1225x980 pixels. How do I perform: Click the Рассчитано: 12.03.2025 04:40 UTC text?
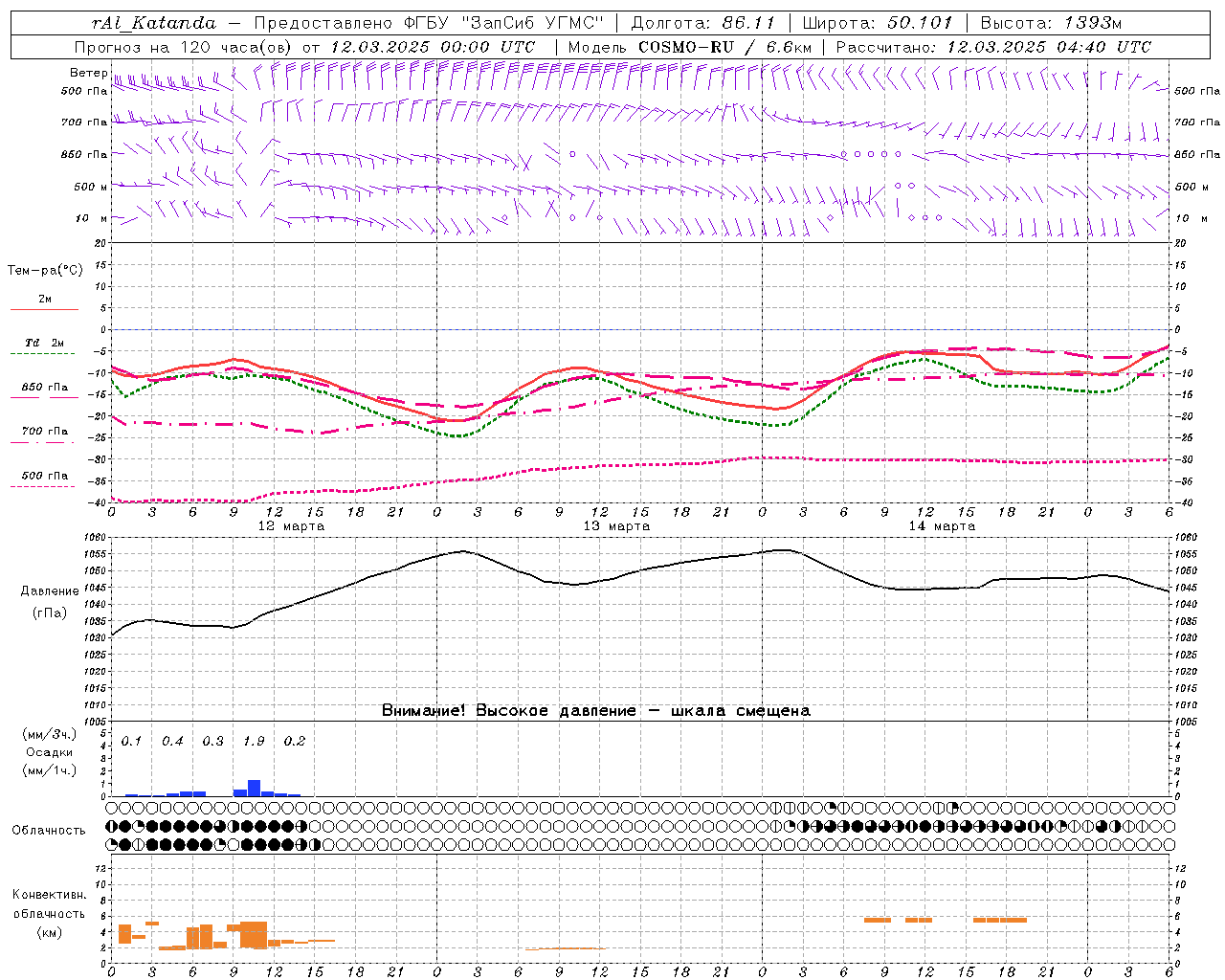(x=993, y=47)
